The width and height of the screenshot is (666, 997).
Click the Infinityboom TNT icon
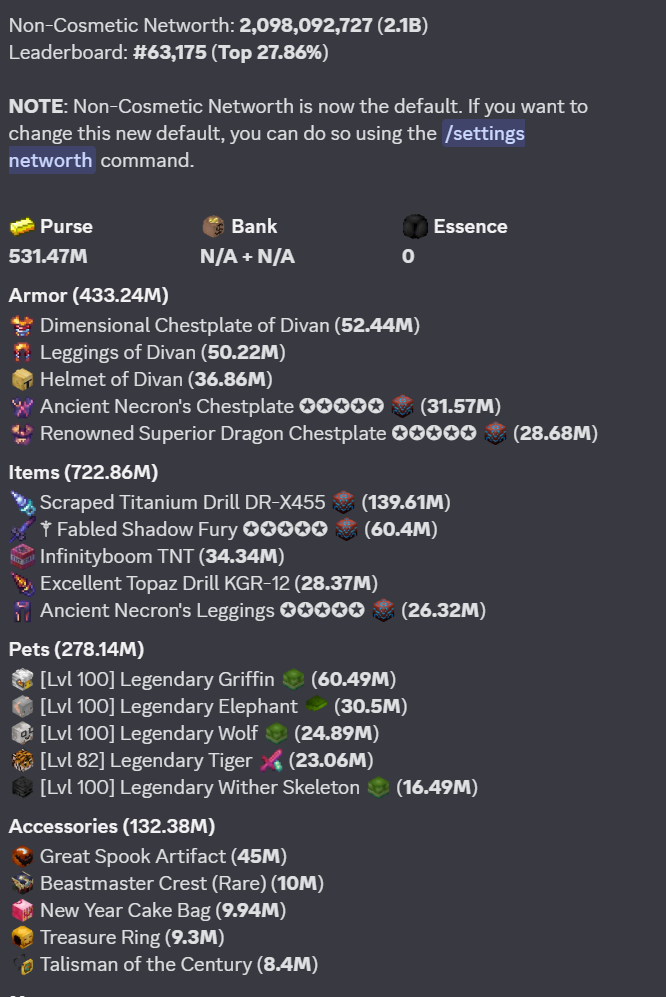tap(22, 556)
